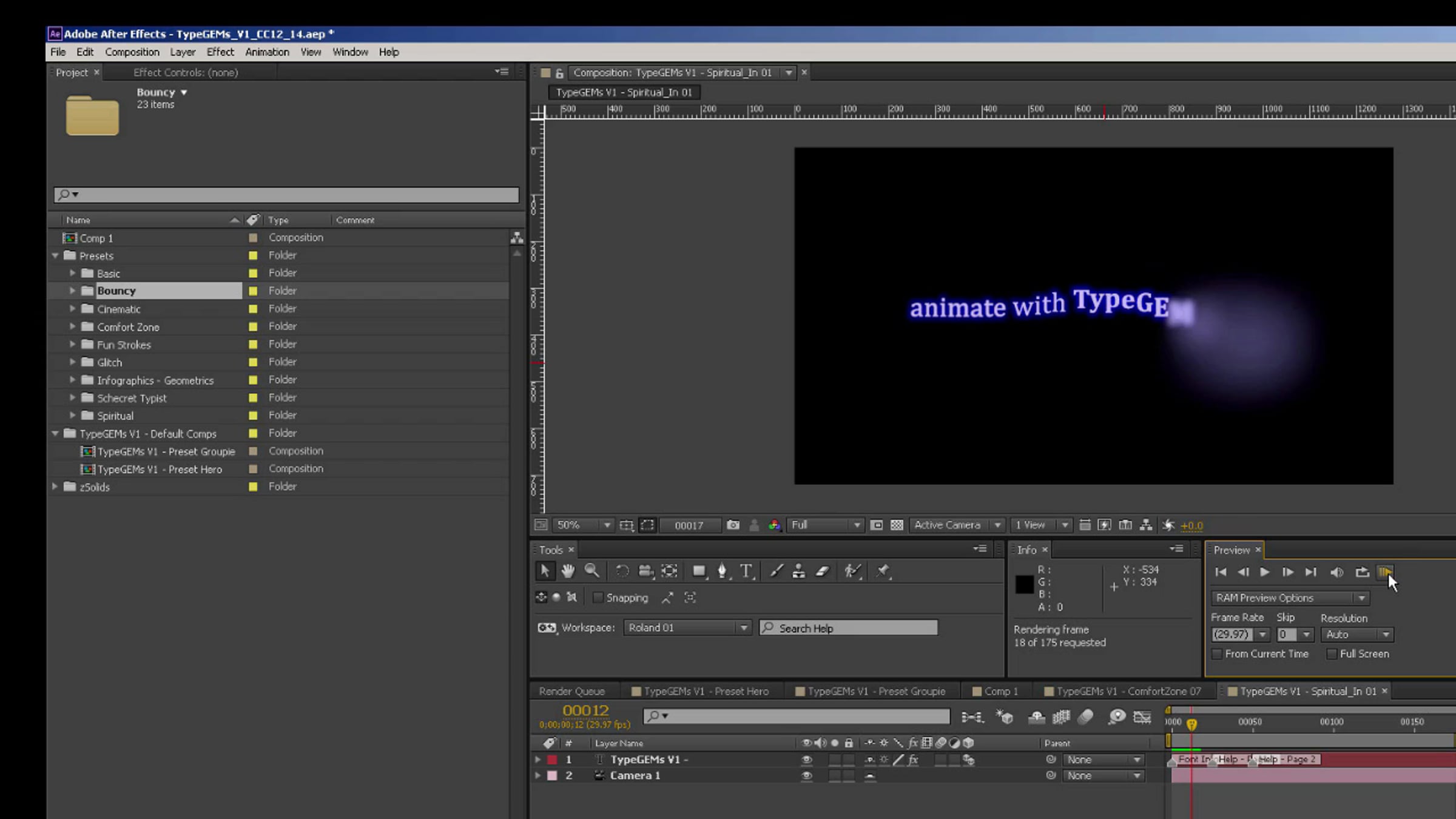Screen dimensions: 1456x819
Task: Select the Rectangle shape tool
Action: pyautogui.click(x=699, y=571)
